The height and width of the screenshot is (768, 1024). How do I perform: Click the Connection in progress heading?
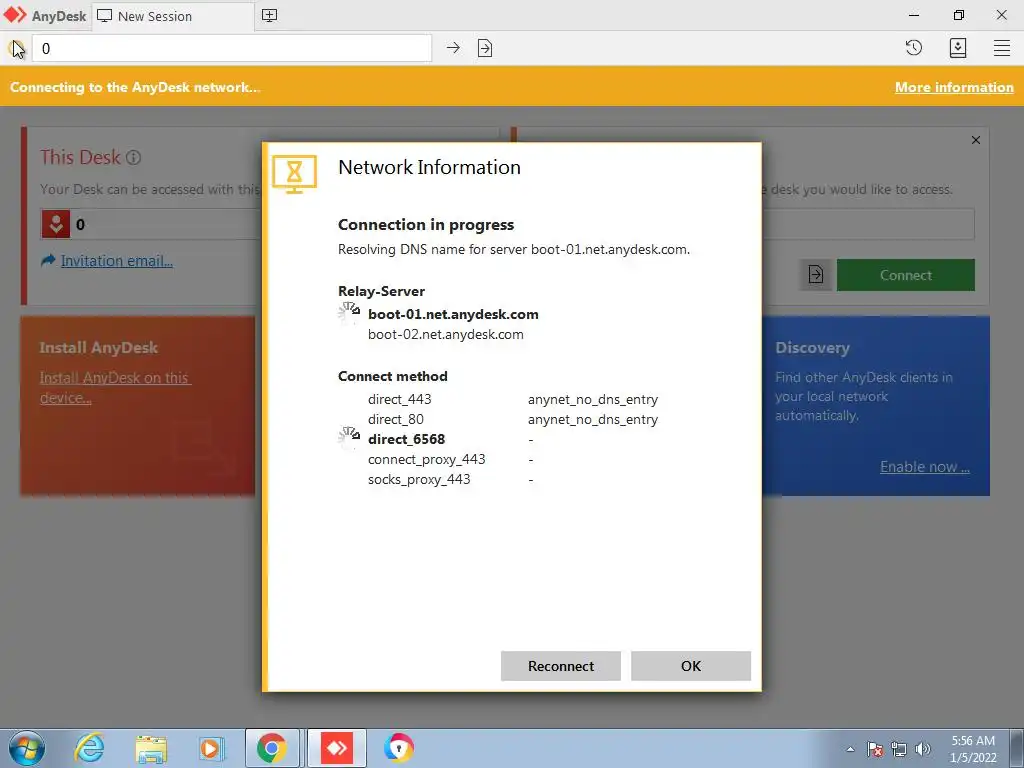pos(426,225)
